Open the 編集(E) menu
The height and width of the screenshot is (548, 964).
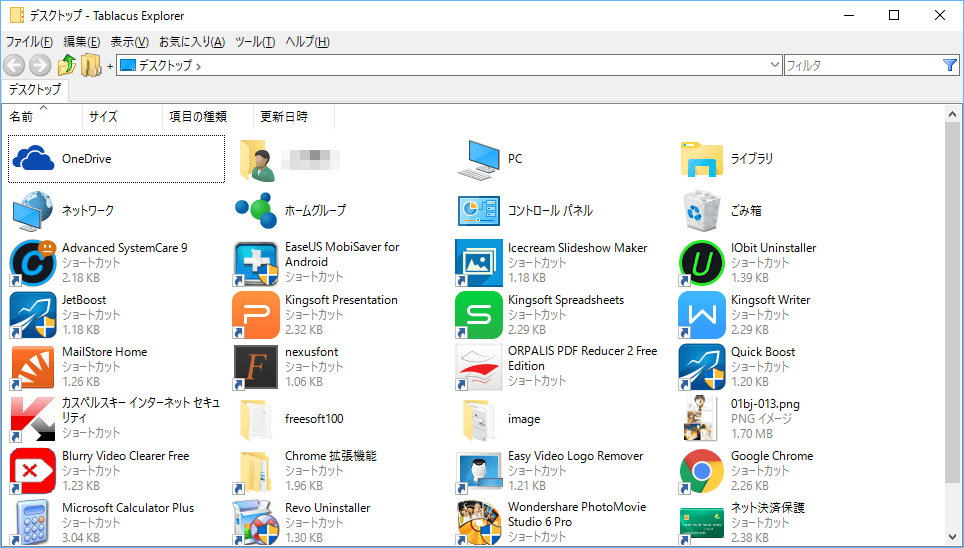pyautogui.click(x=81, y=42)
